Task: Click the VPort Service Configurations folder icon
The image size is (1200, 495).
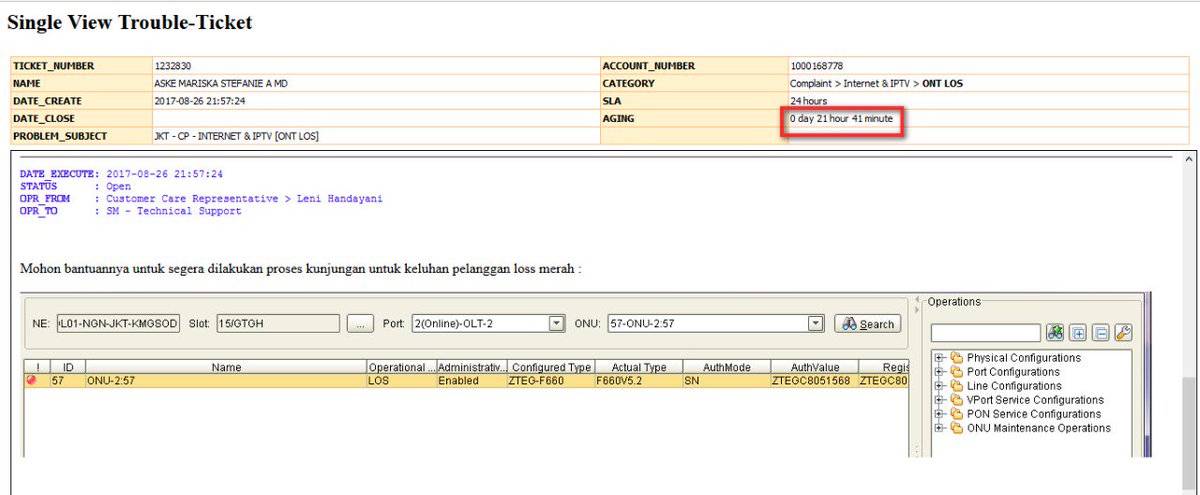Action: point(956,400)
